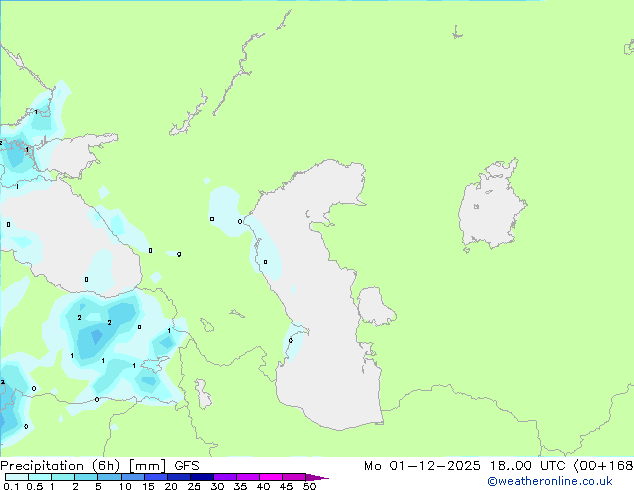Click the '9' precipitation value on map

tap(179, 254)
